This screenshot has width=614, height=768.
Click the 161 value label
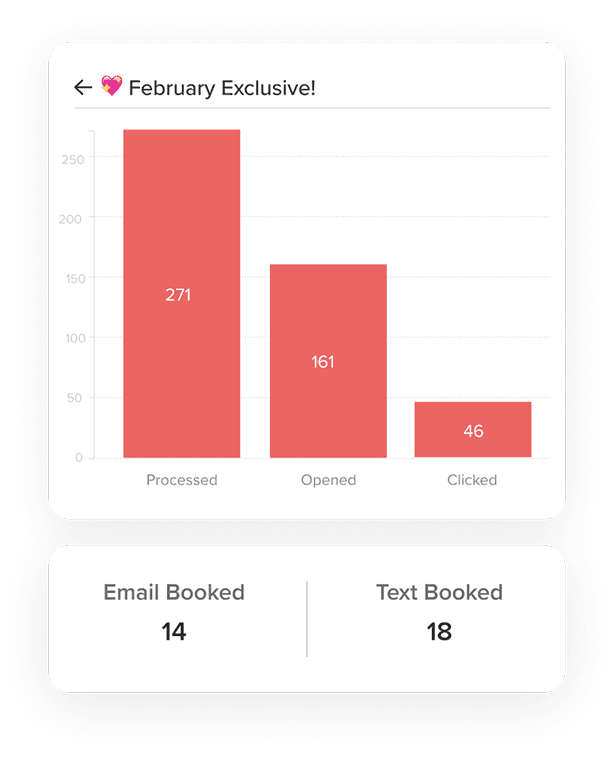coord(323,362)
